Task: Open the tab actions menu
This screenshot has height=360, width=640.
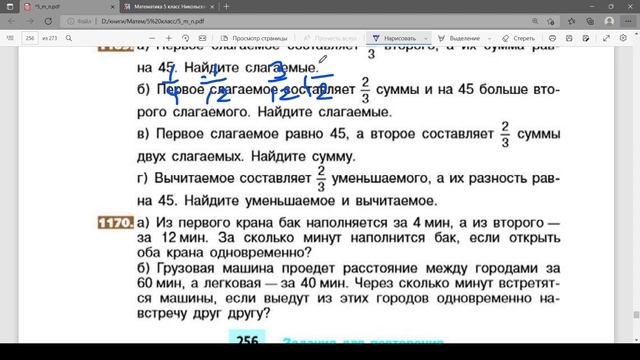Action: pos(10,7)
